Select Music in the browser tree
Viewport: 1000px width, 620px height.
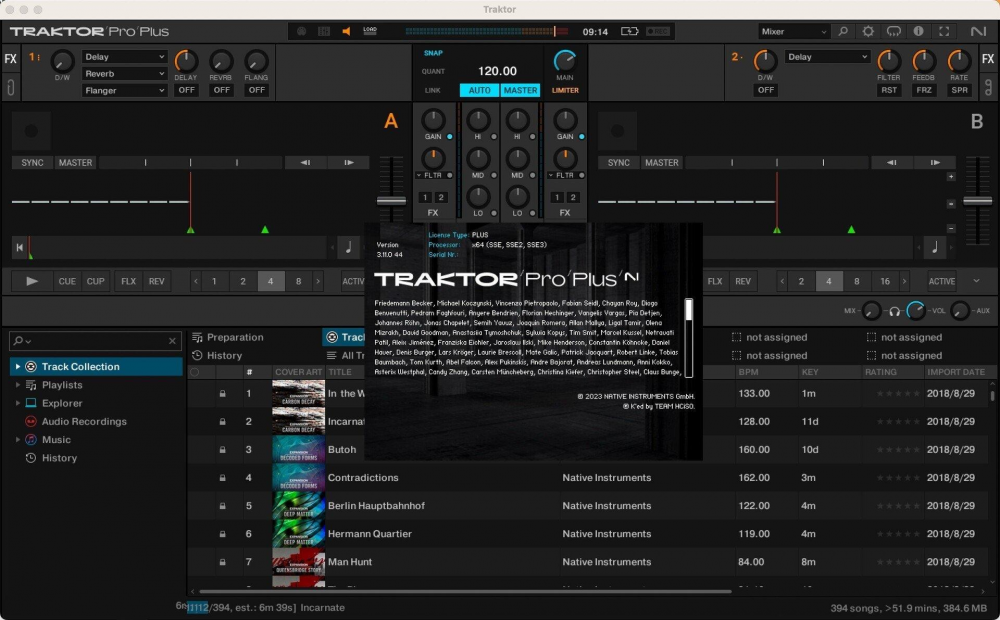pos(56,439)
